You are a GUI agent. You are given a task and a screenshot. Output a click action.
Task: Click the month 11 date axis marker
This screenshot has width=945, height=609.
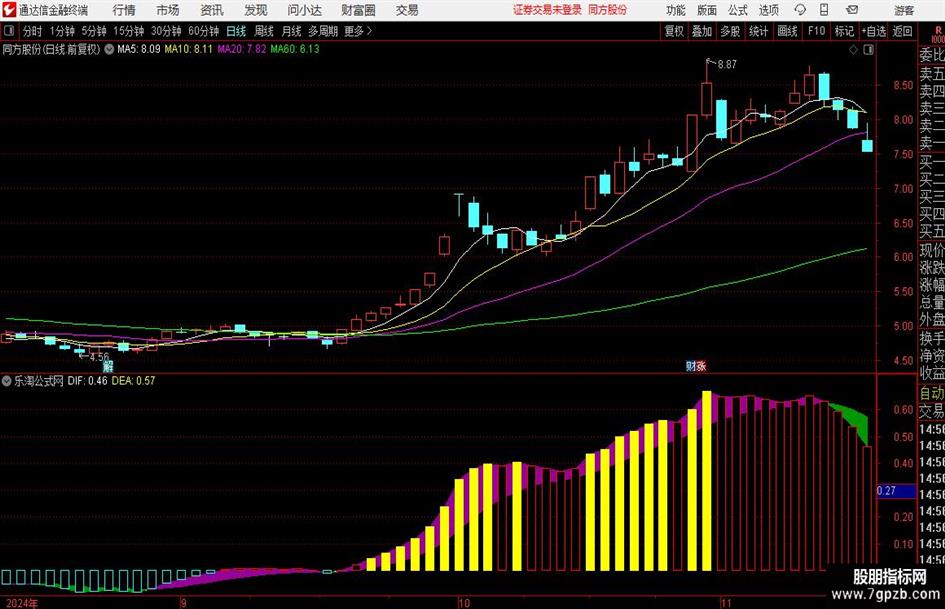click(725, 603)
